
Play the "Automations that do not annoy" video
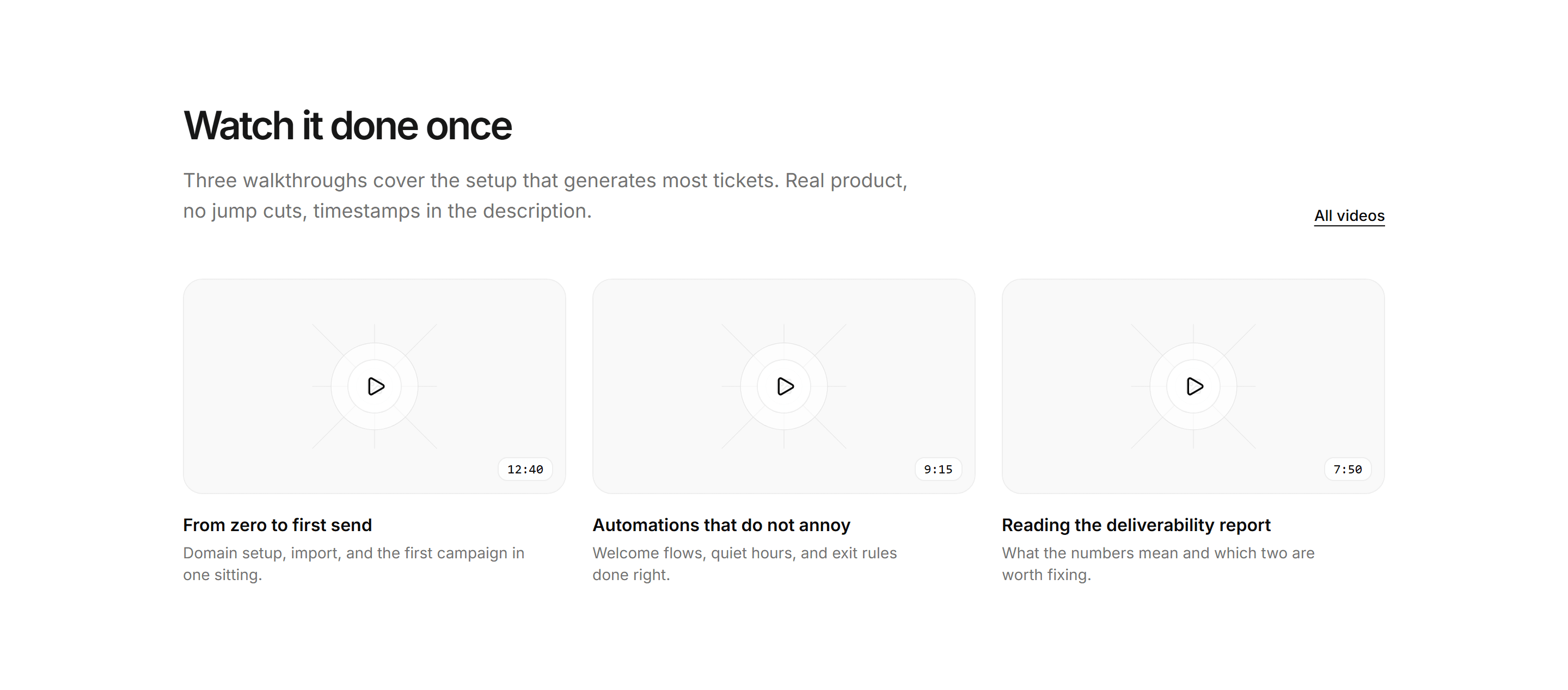[784, 386]
